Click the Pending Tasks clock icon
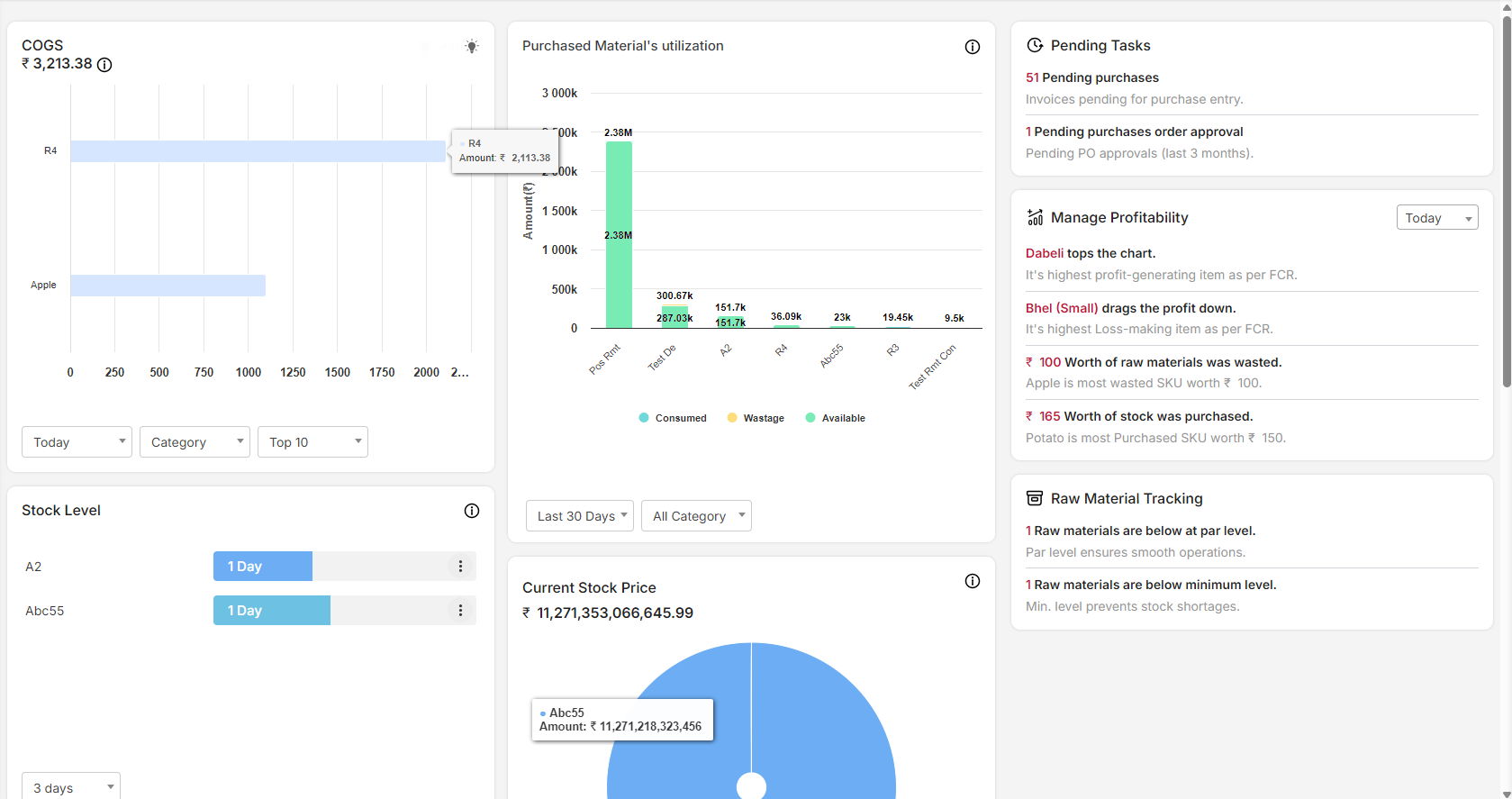The image size is (1512, 799). [x=1035, y=45]
